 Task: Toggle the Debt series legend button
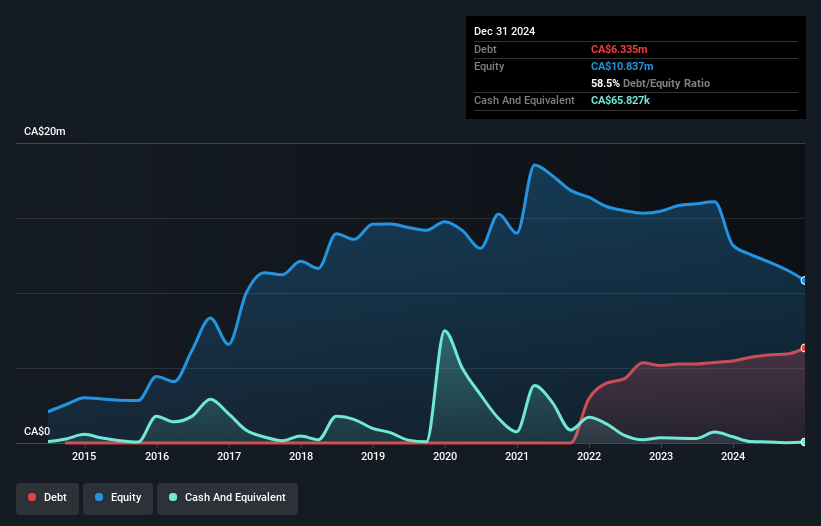point(48,498)
